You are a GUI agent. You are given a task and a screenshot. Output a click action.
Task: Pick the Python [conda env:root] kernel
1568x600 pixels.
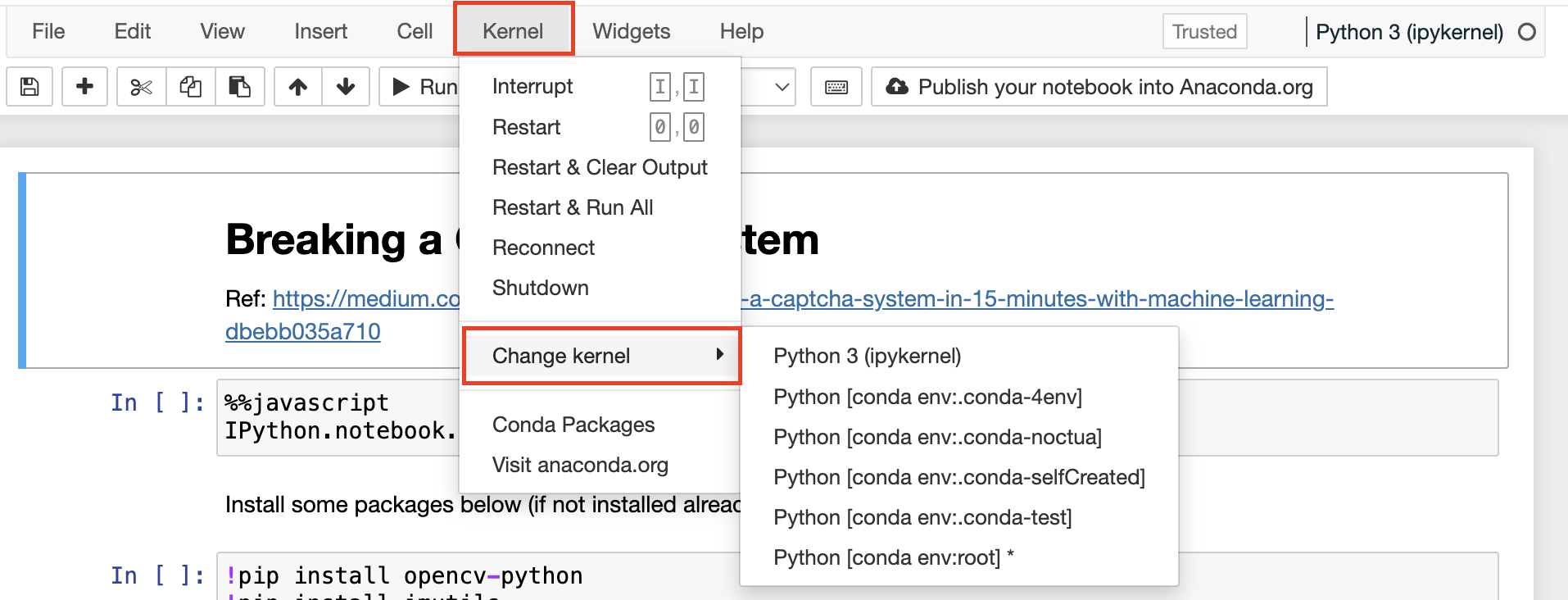click(893, 557)
